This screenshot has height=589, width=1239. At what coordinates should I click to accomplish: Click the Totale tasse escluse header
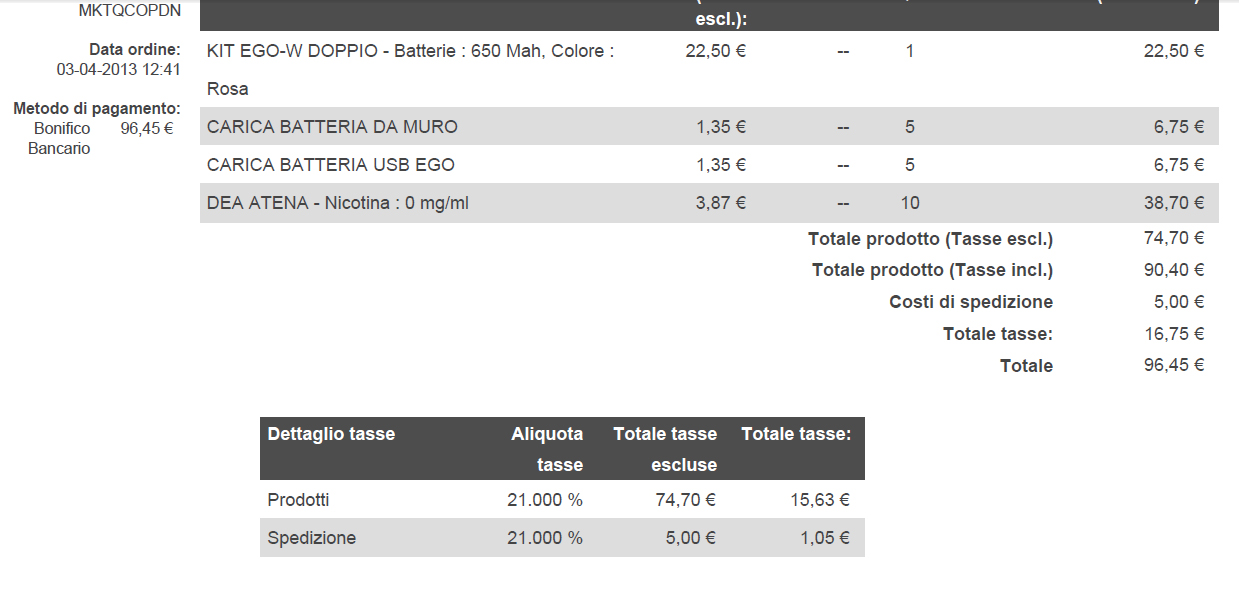[665, 449]
